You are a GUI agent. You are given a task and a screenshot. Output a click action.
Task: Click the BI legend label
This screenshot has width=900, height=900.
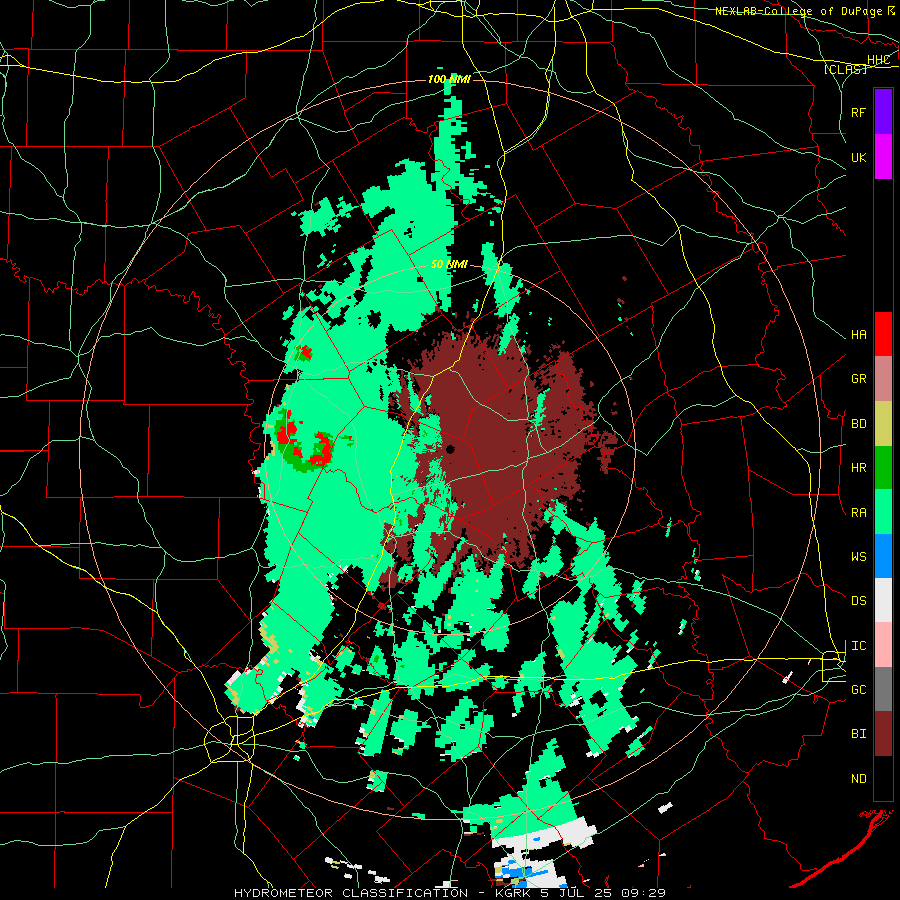click(858, 734)
